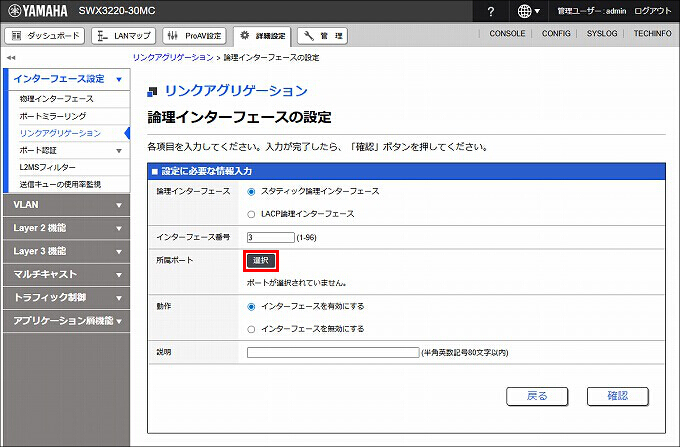The width and height of the screenshot is (680, 447).
Task: Open the CONSOLE link
Action: [507, 33]
